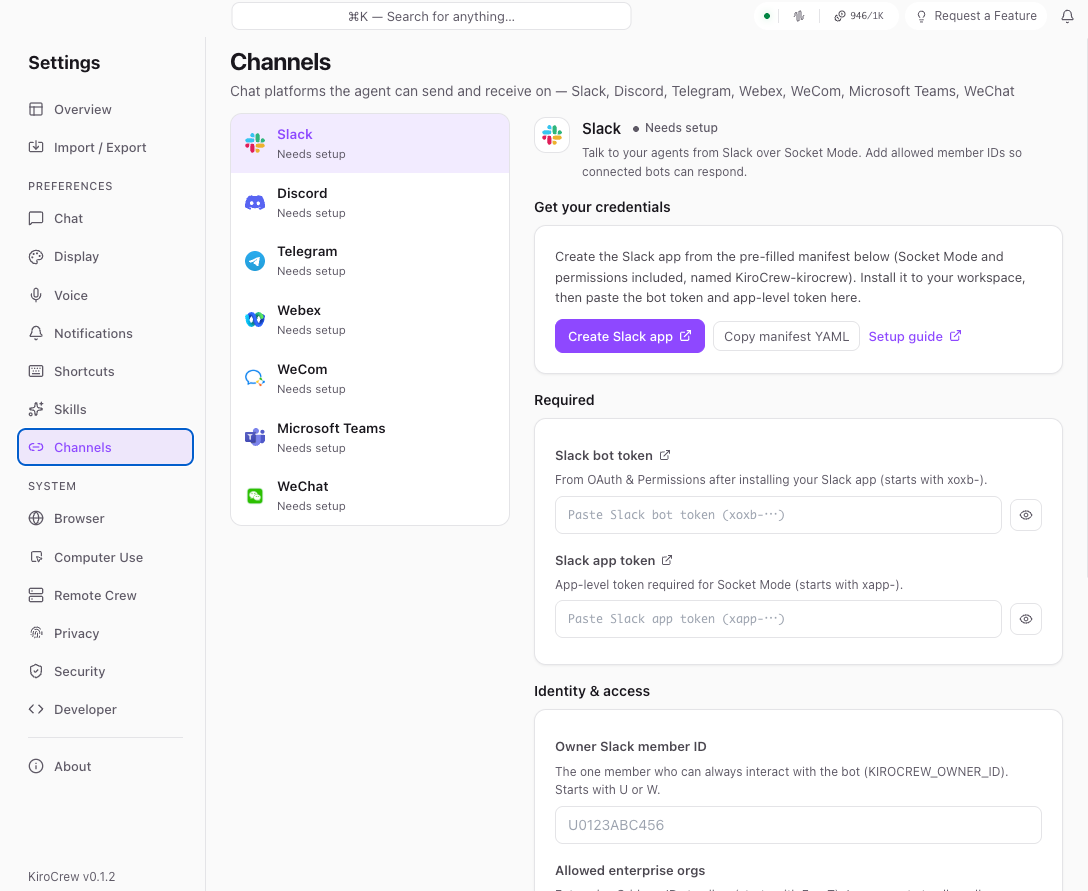Screen dimensions: 1088x891
Task: Select the Telegram channel logo
Action: [255, 261]
